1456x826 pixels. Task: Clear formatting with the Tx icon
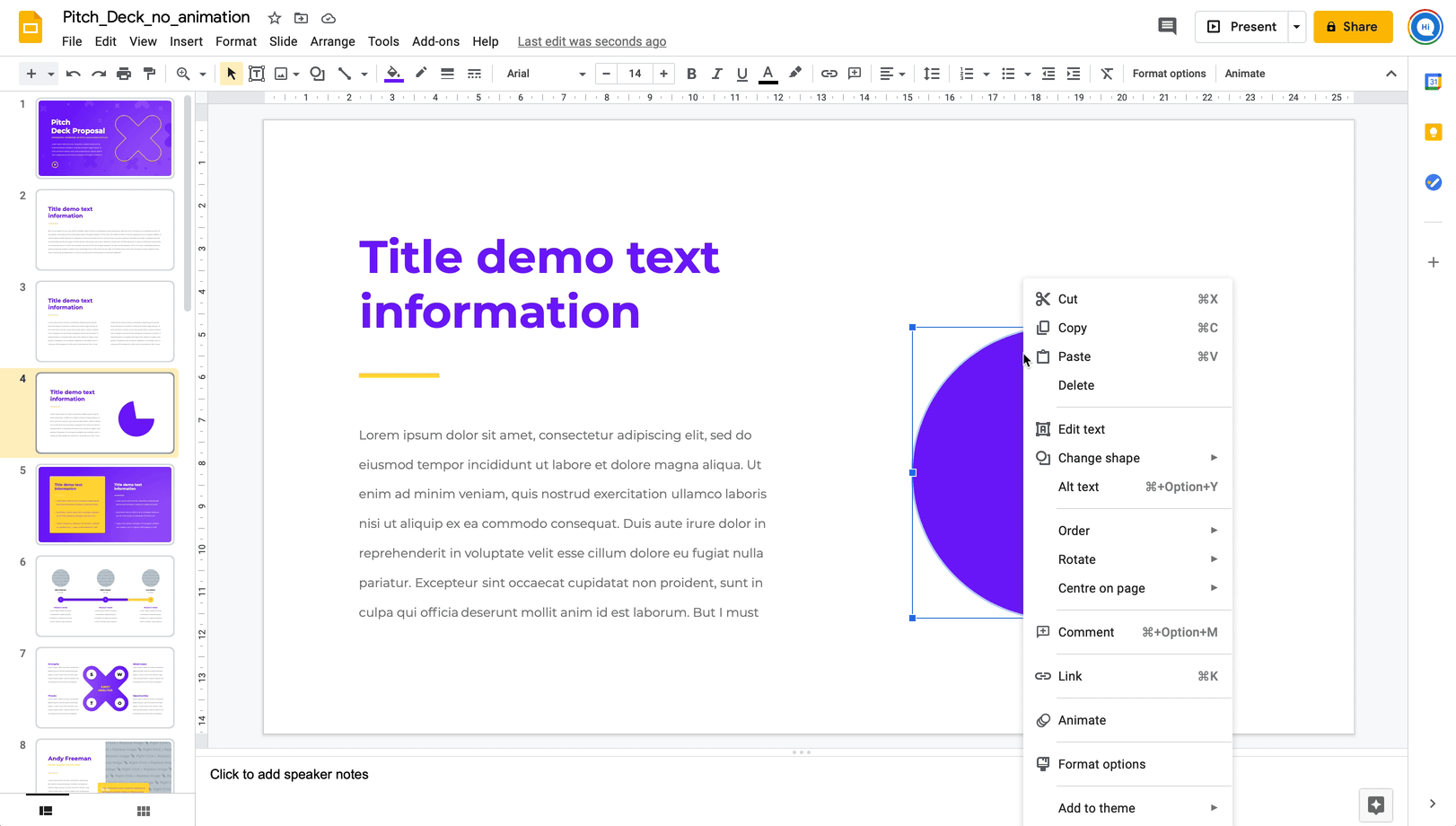pyautogui.click(x=1107, y=74)
